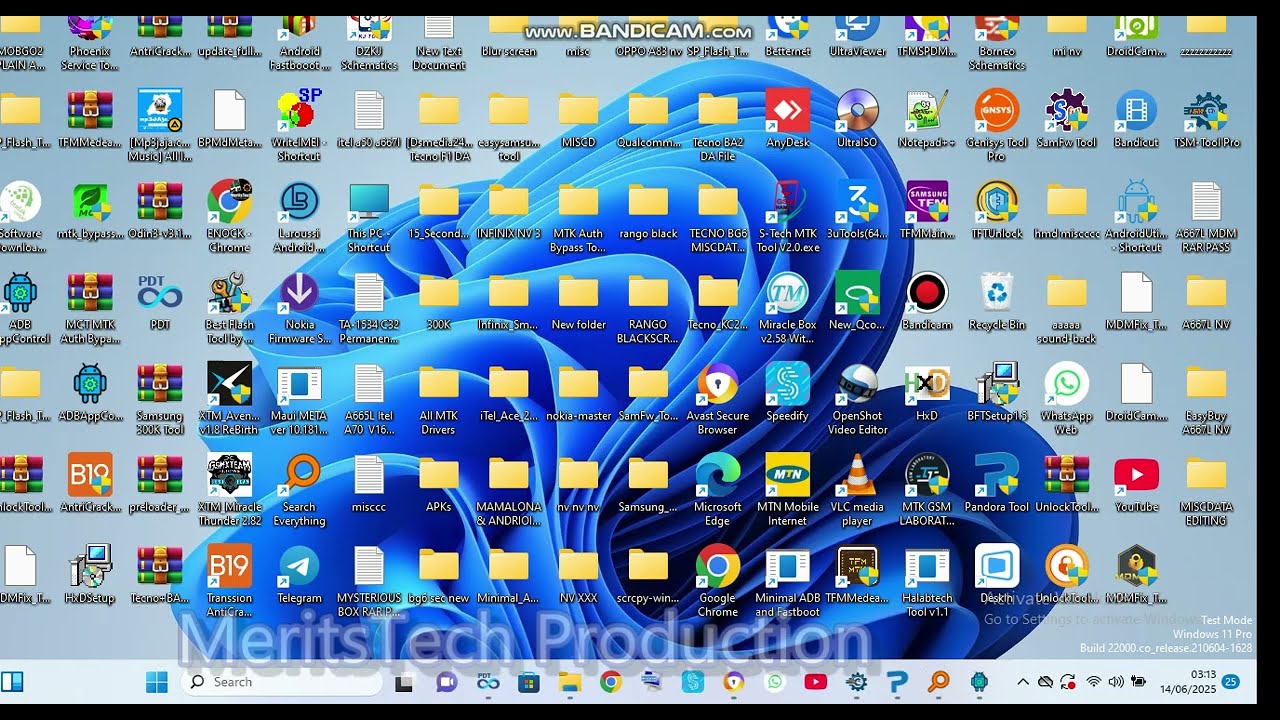Open the MTK Auth Bypass folder
Viewport: 1280px width, 720px height.
tap(578, 217)
